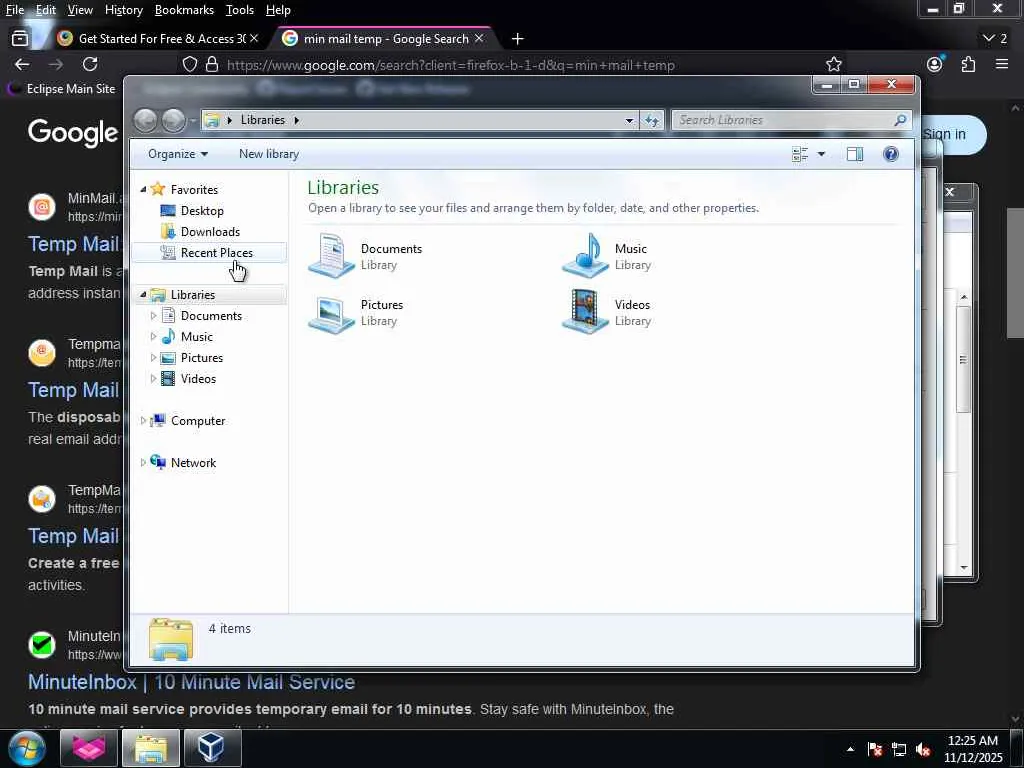Viewport: 1024px width, 768px height.
Task: Open the Firefox Bookmarks menu
Action: click(184, 10)
